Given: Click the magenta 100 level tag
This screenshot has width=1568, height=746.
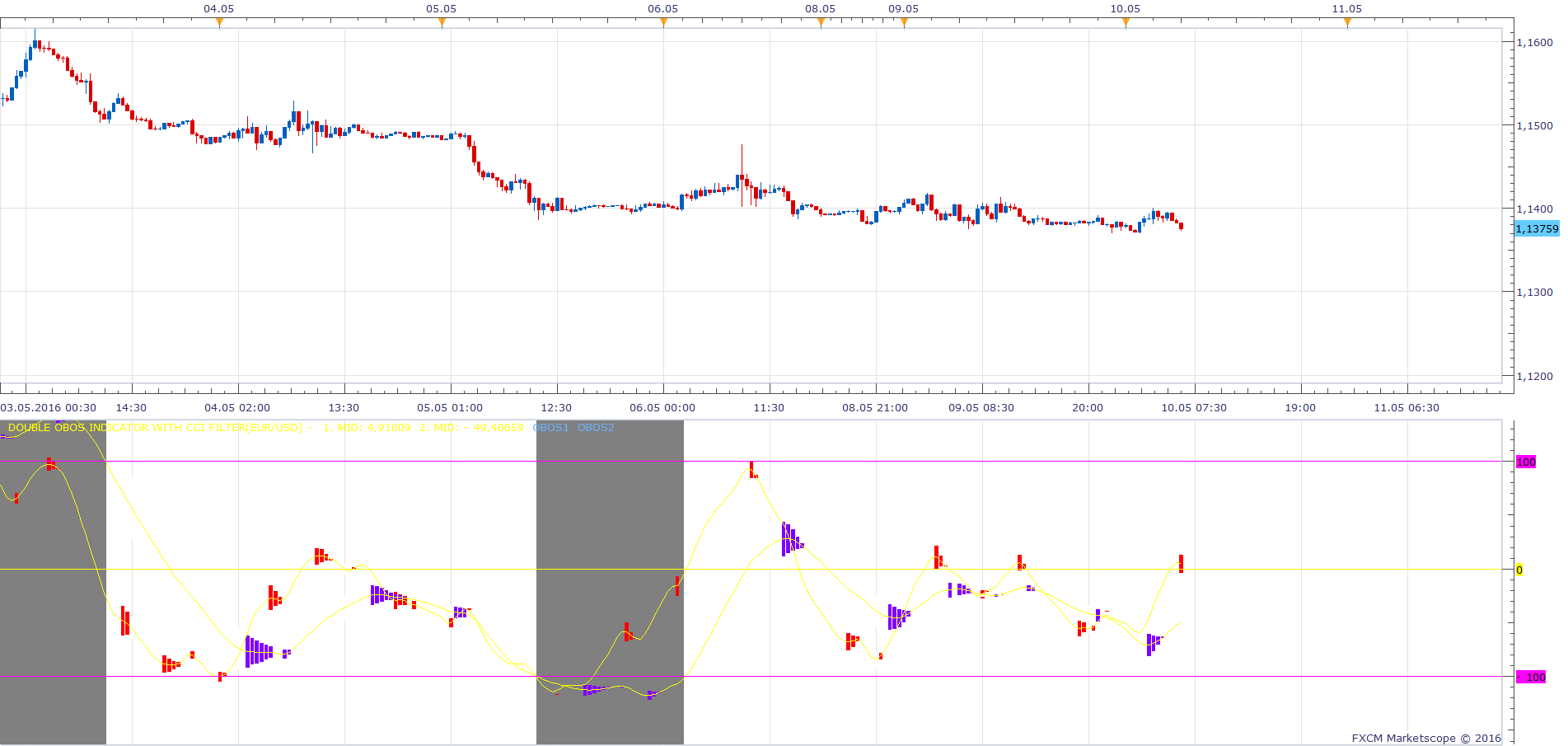Looking at the screenshot, I should click(1526, 462).
